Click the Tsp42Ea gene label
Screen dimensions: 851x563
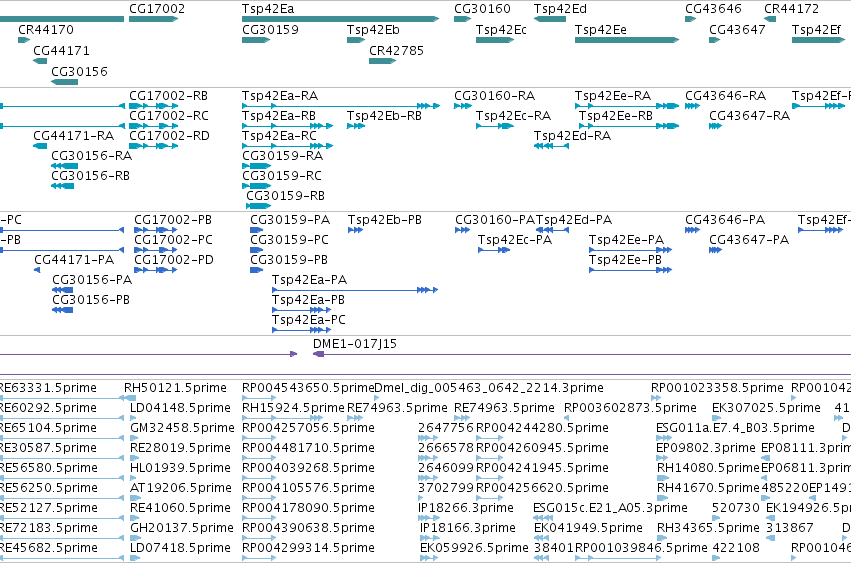pyautogui.click(x=268, y=9)
